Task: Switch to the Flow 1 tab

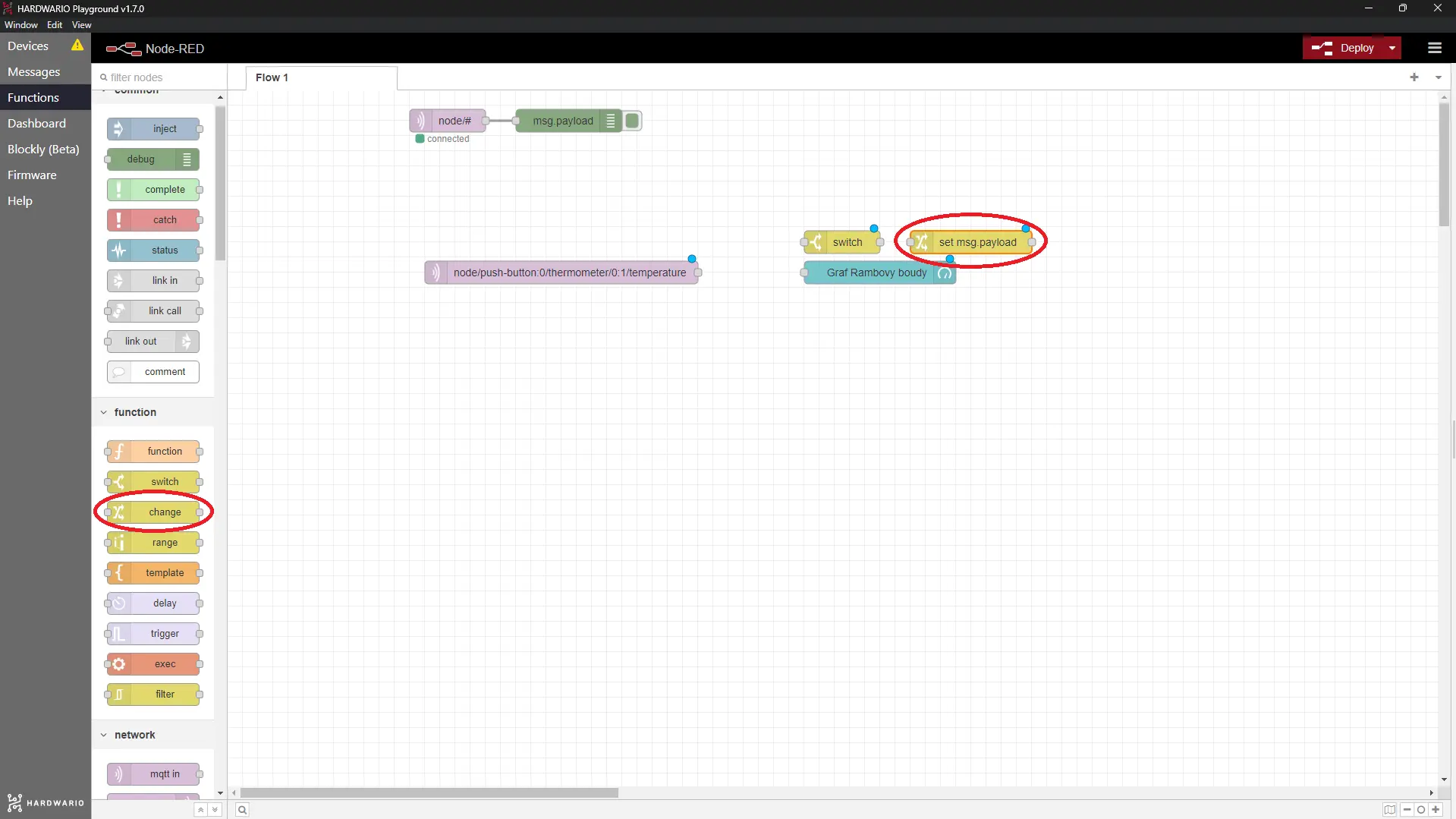Action: [321, 77]
